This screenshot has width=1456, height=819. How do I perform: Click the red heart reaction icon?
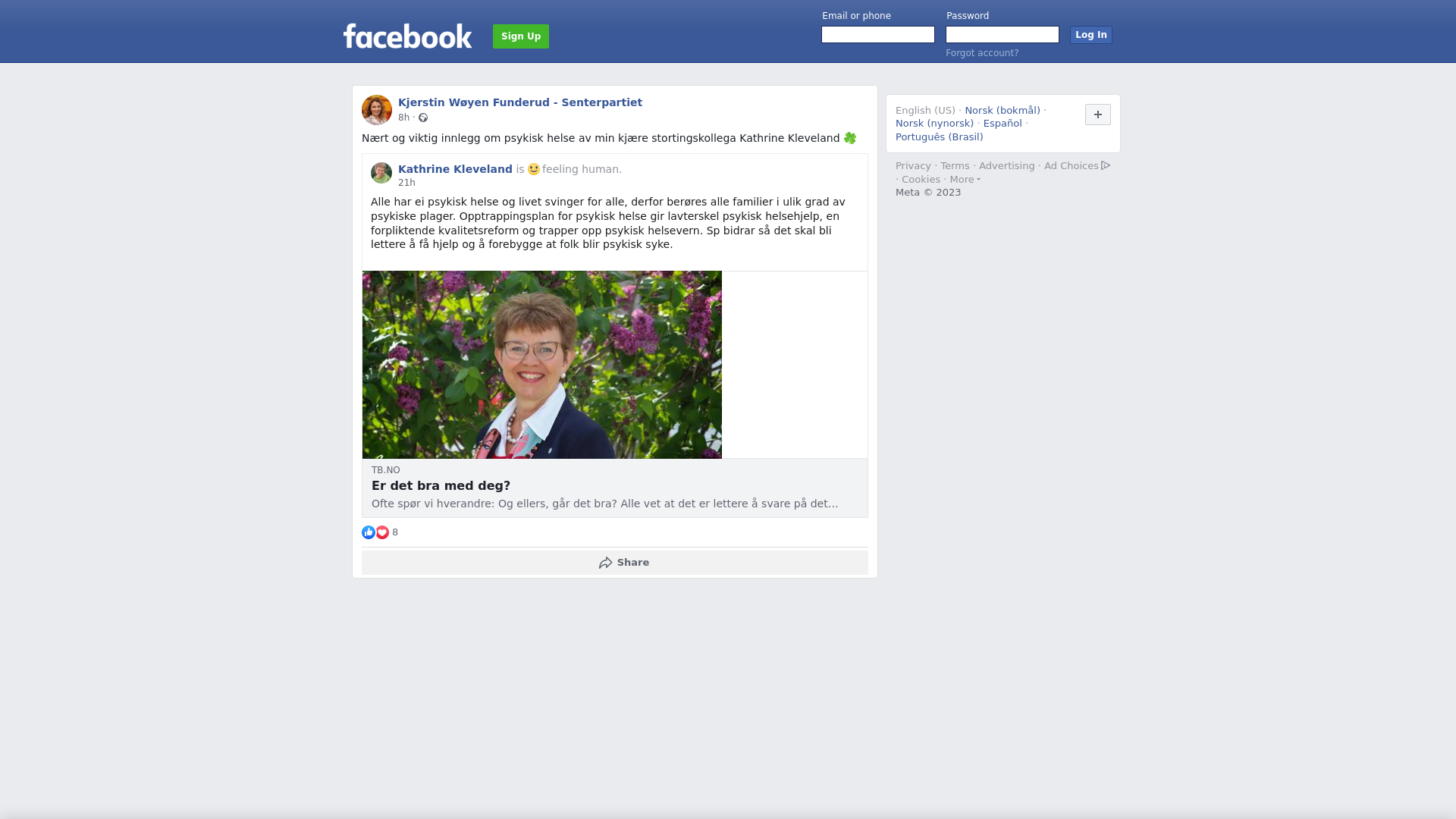point(382,532)
